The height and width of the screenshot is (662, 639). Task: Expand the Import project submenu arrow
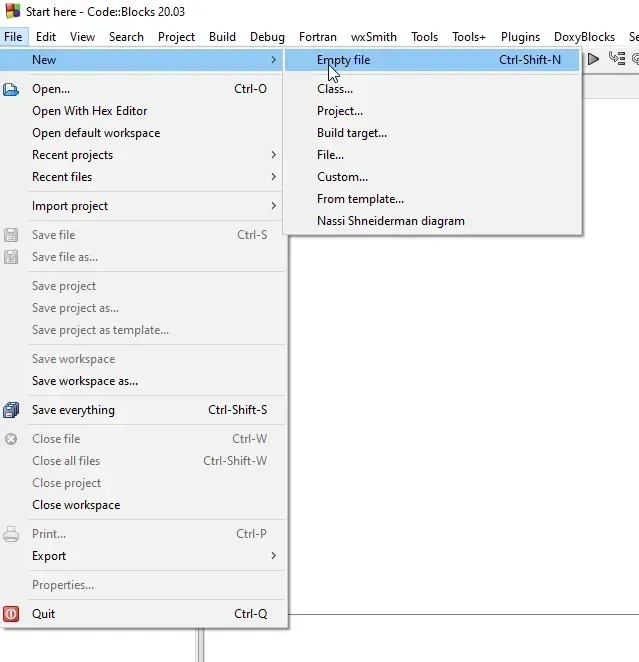point(273,206)
